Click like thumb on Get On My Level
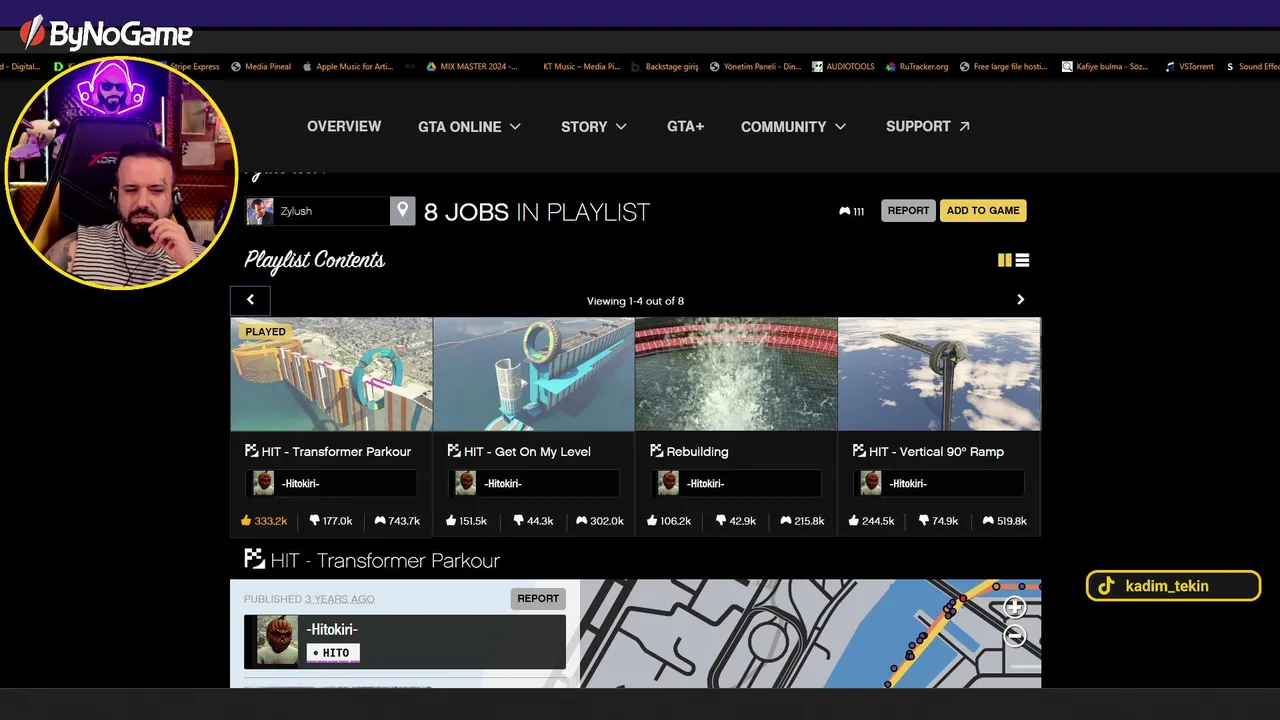Image resolution: width=1280 pixels, height=720 pixels. click(450, 520)
